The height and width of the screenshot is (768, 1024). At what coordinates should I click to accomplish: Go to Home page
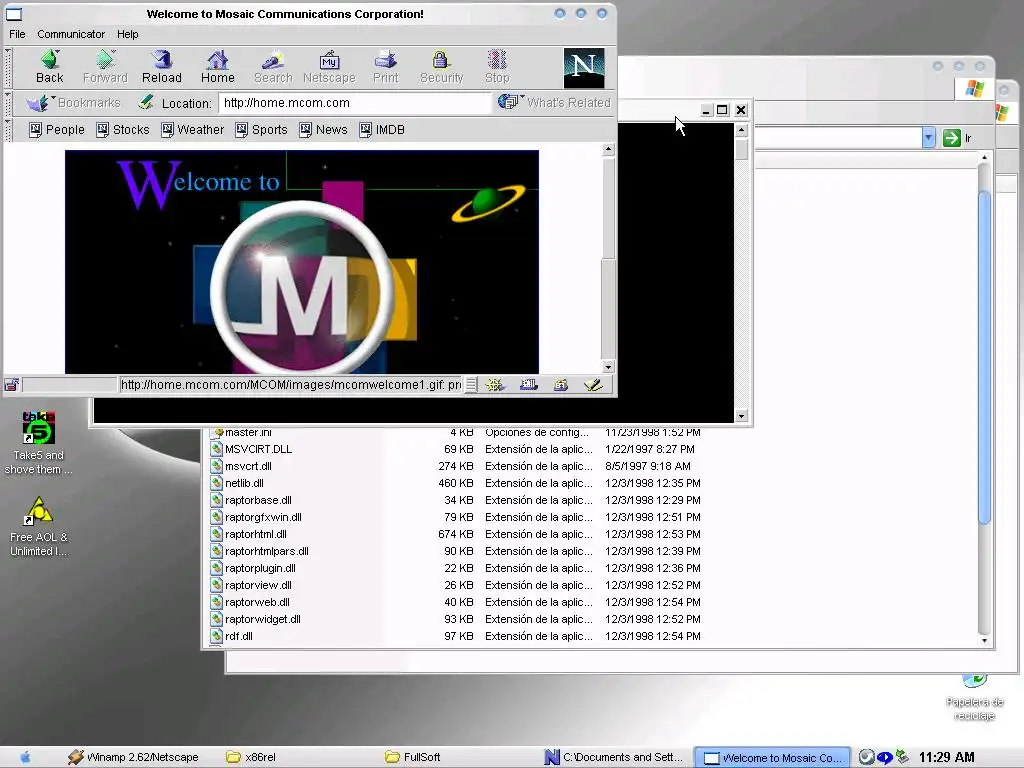[217, 67]
